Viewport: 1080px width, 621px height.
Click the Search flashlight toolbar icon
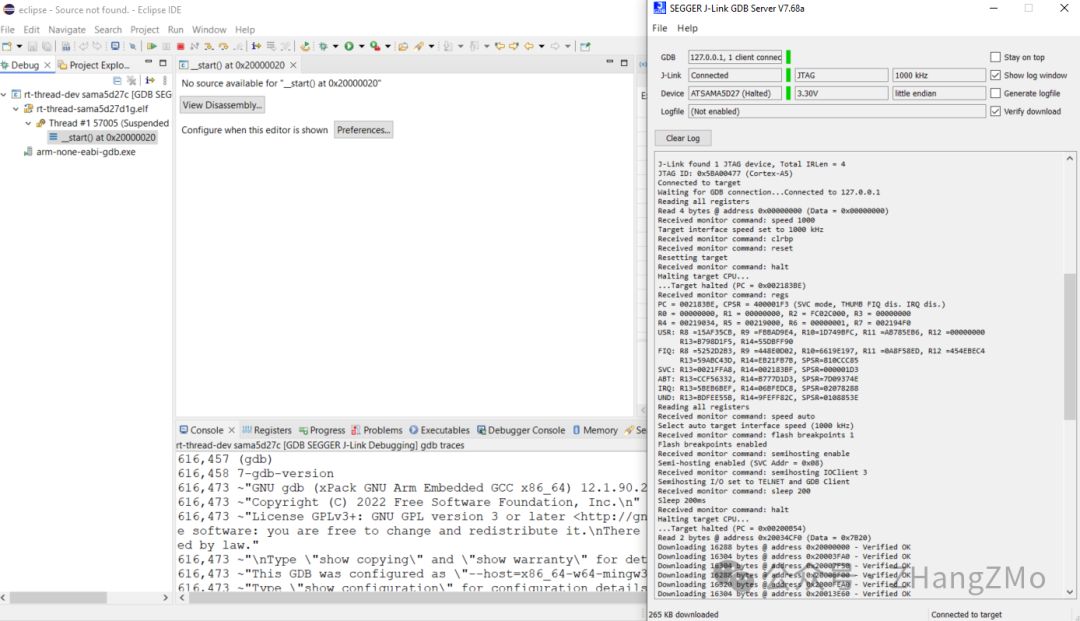[x=419, y=46]
